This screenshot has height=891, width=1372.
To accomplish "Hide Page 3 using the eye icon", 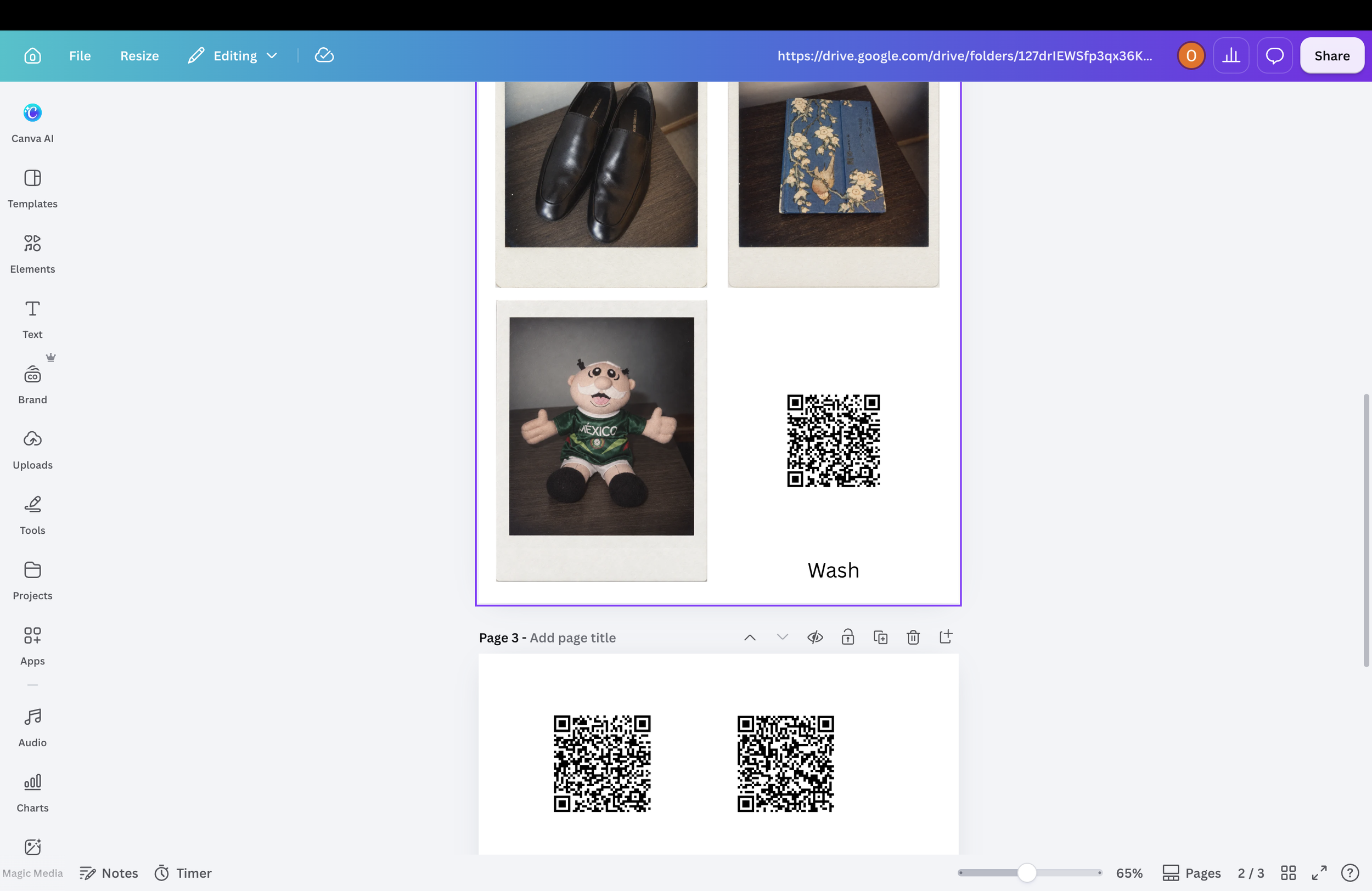I will pos(814,638).
